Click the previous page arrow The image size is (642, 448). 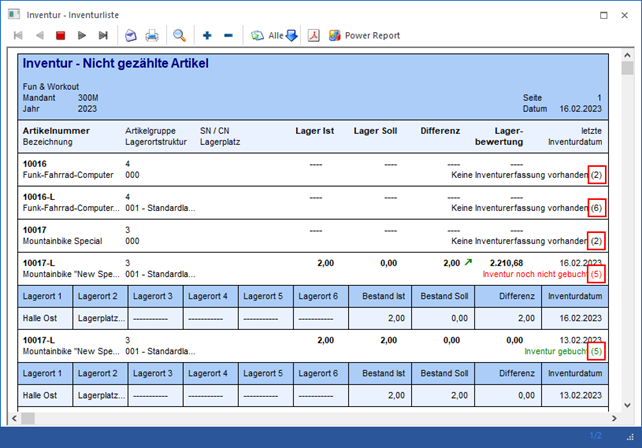40,36
